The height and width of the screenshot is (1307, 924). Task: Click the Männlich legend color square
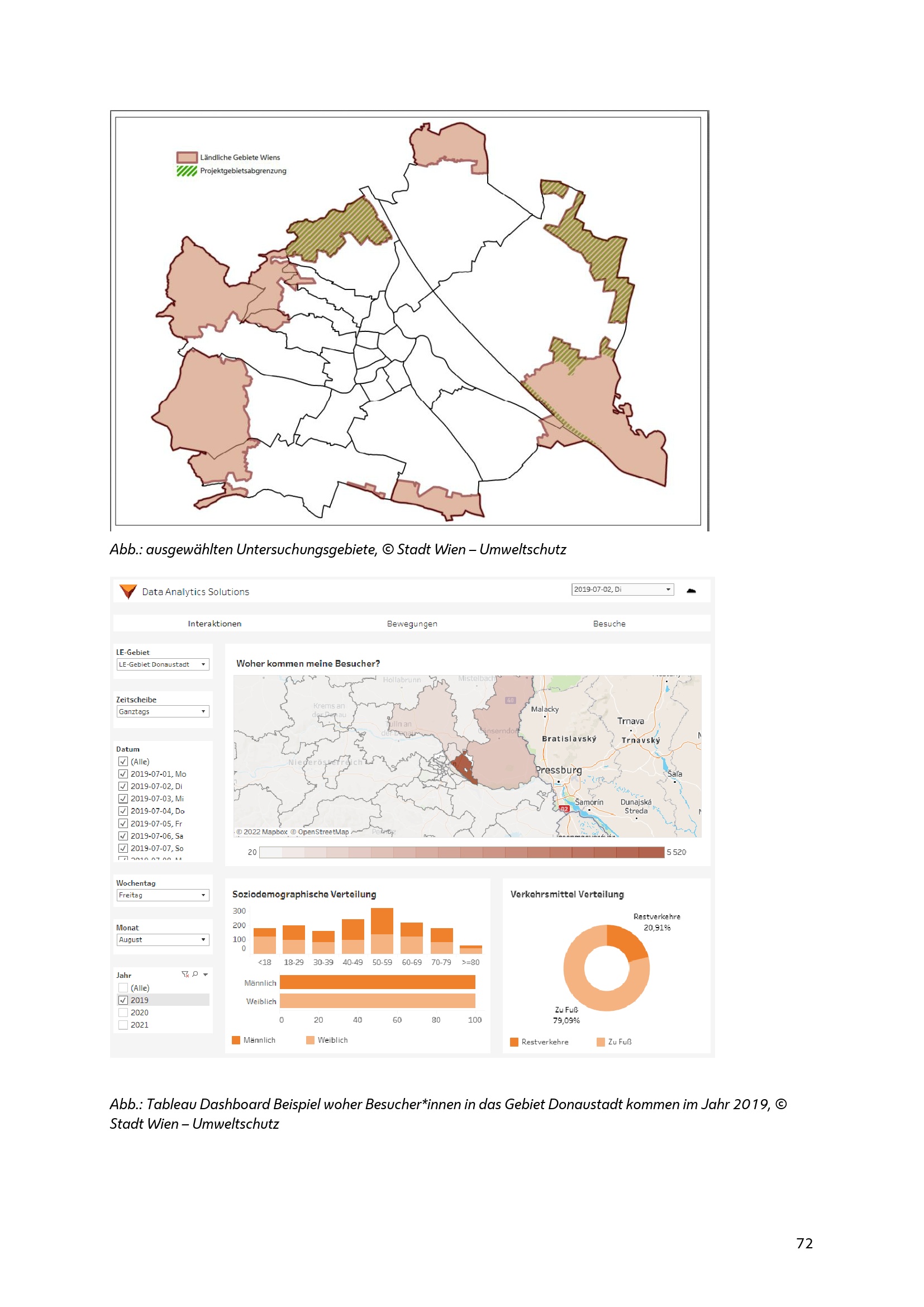click(236, 1040)
